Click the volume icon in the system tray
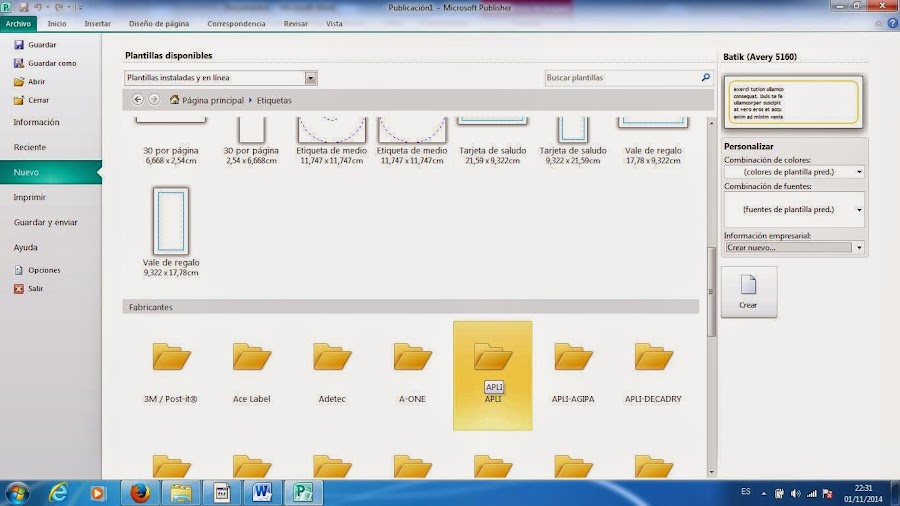 (796, 493)
